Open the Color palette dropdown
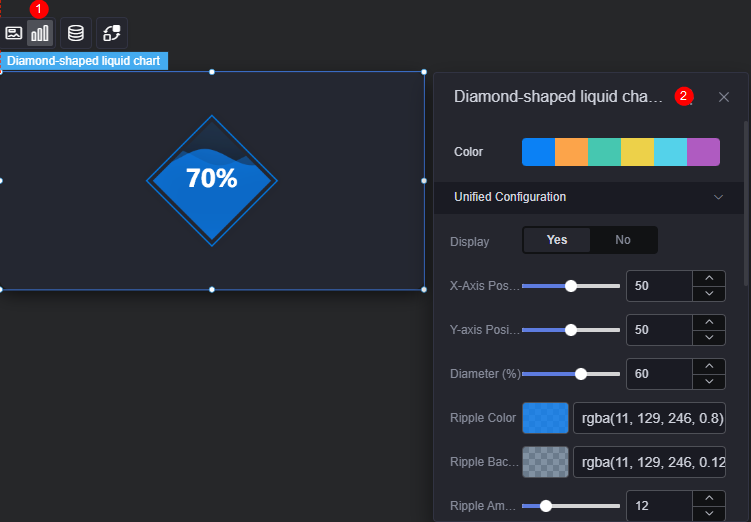The height and width of the screenshot is (522, 751). 621,152
